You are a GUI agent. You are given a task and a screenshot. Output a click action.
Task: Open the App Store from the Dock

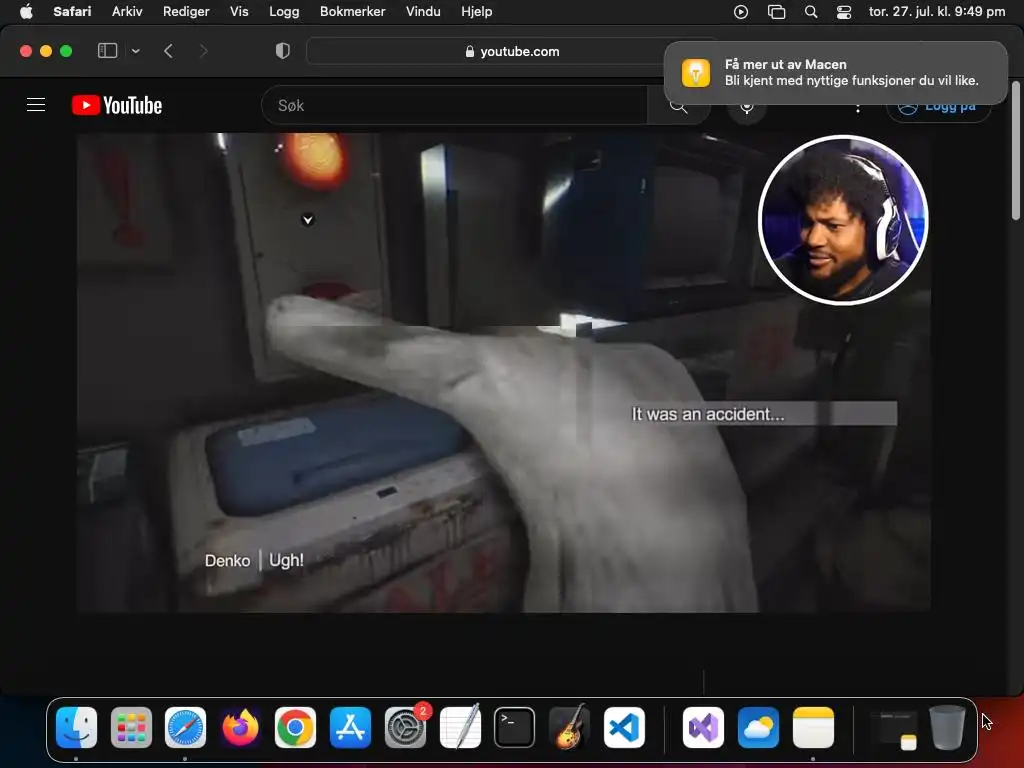pos(350,728)
